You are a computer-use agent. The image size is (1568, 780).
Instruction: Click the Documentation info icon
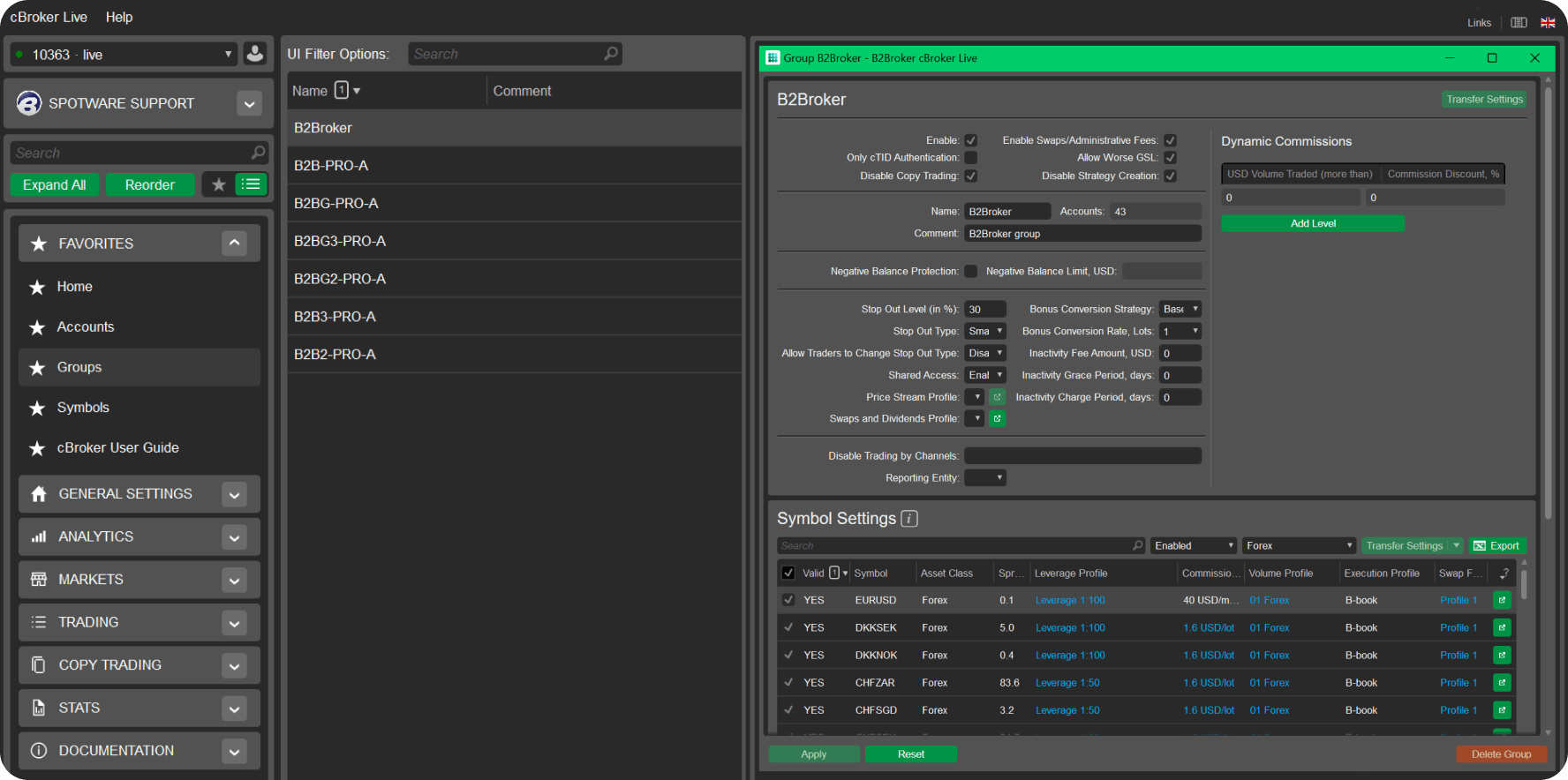coord(39,751)
